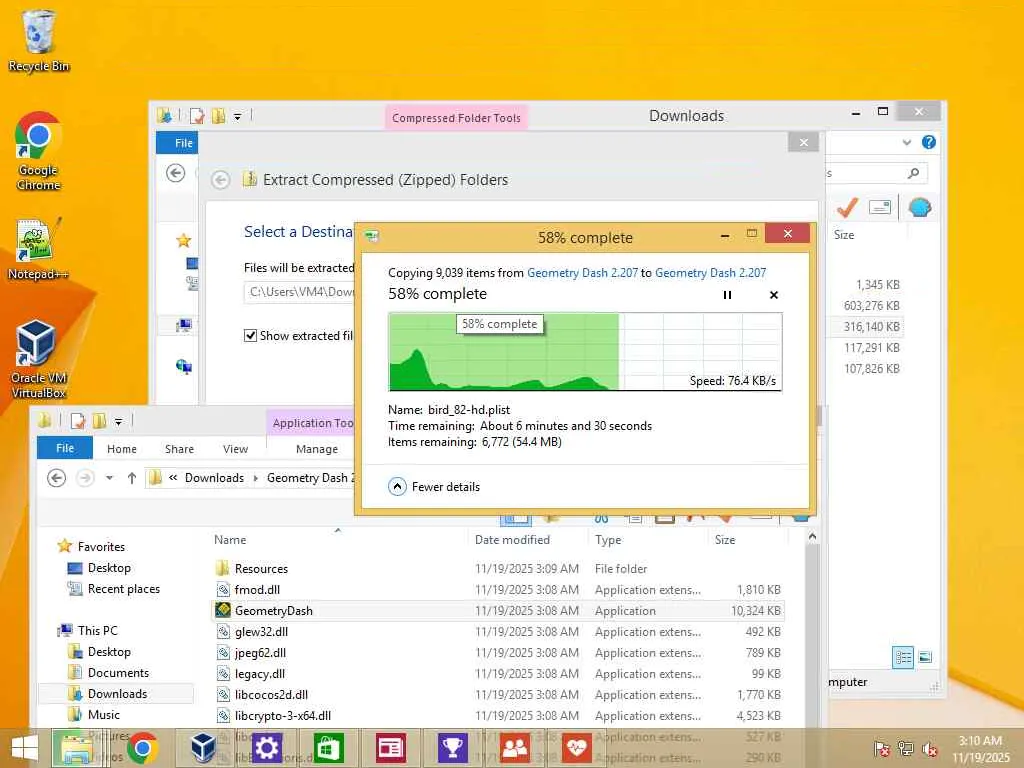Switch Downloads window to large icons view

pyautogui.click(x=925, y=657)
